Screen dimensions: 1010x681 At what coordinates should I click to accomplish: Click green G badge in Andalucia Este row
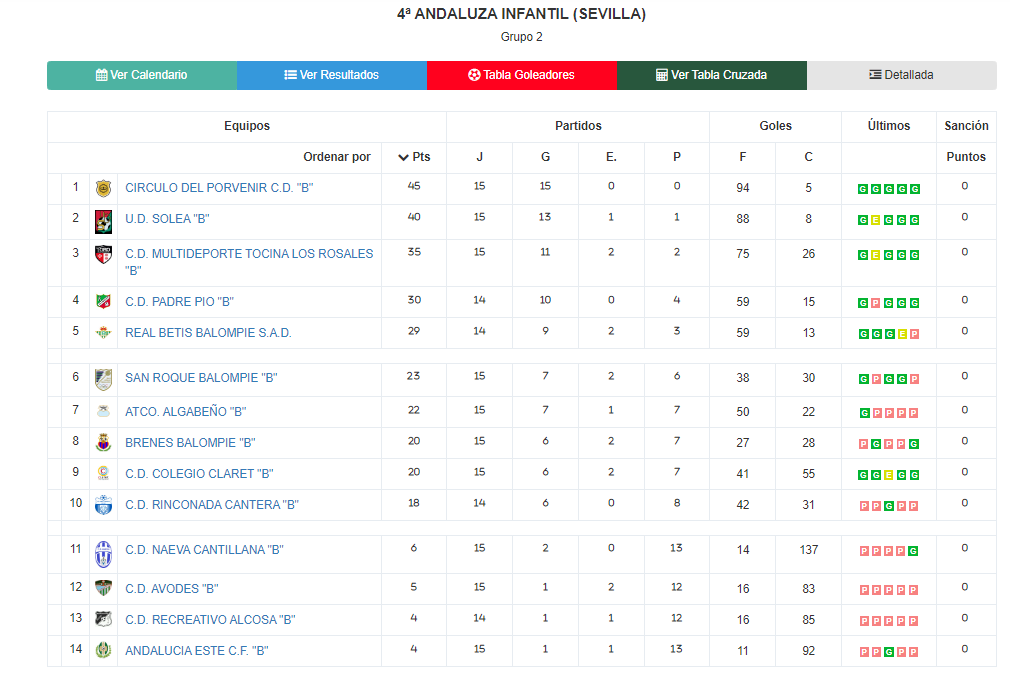point(889,652)
